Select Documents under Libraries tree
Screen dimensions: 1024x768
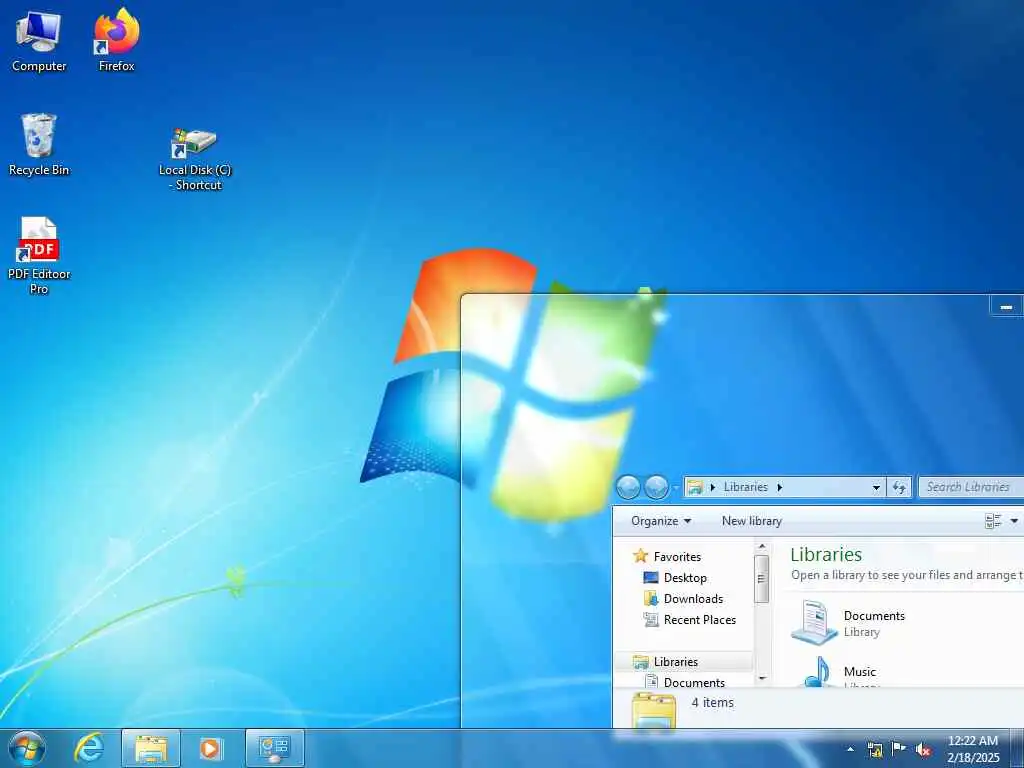[x=684, y=682]
